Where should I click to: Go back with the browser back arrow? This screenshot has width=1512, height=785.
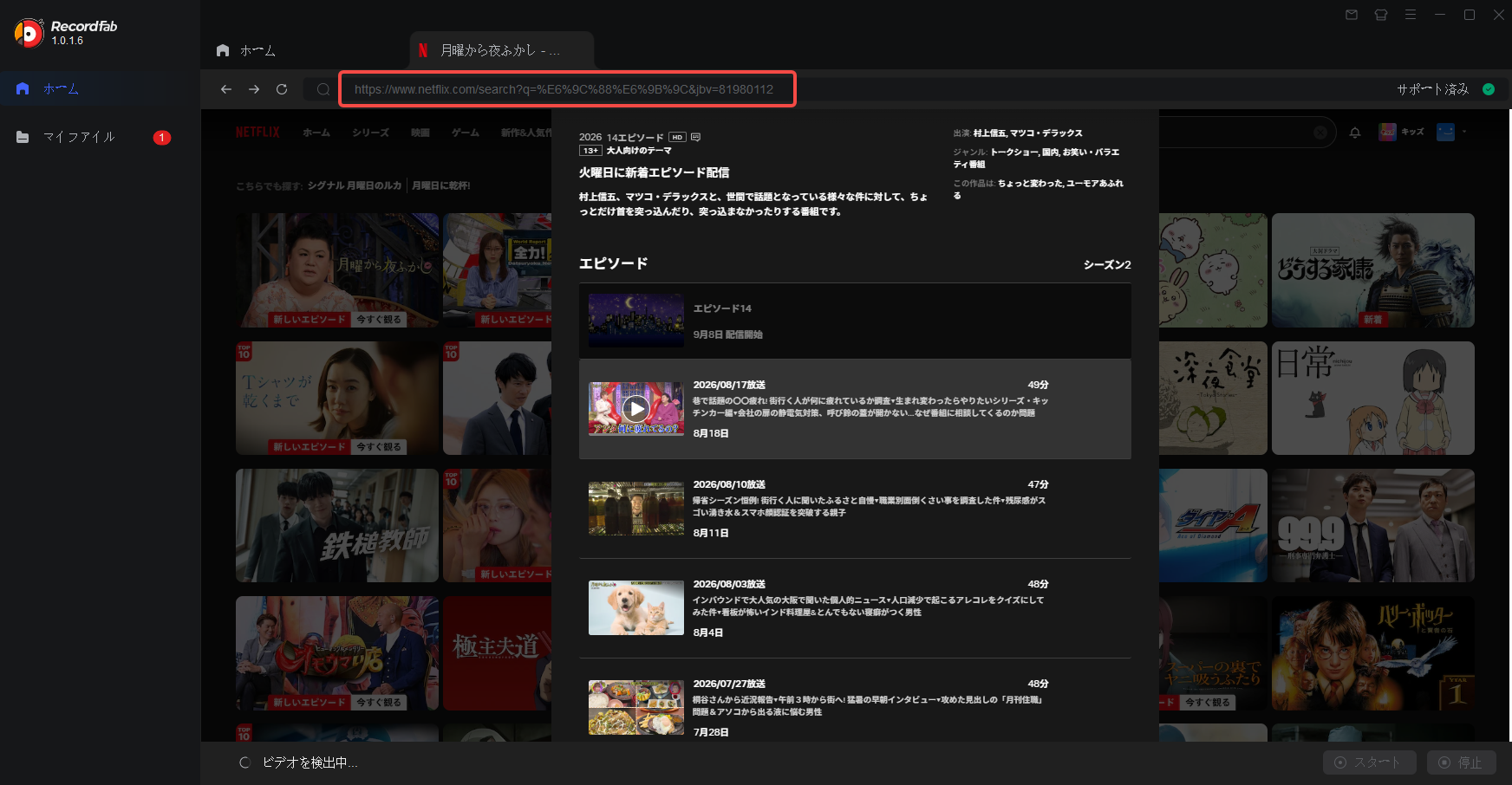click(x=226, y=89)
